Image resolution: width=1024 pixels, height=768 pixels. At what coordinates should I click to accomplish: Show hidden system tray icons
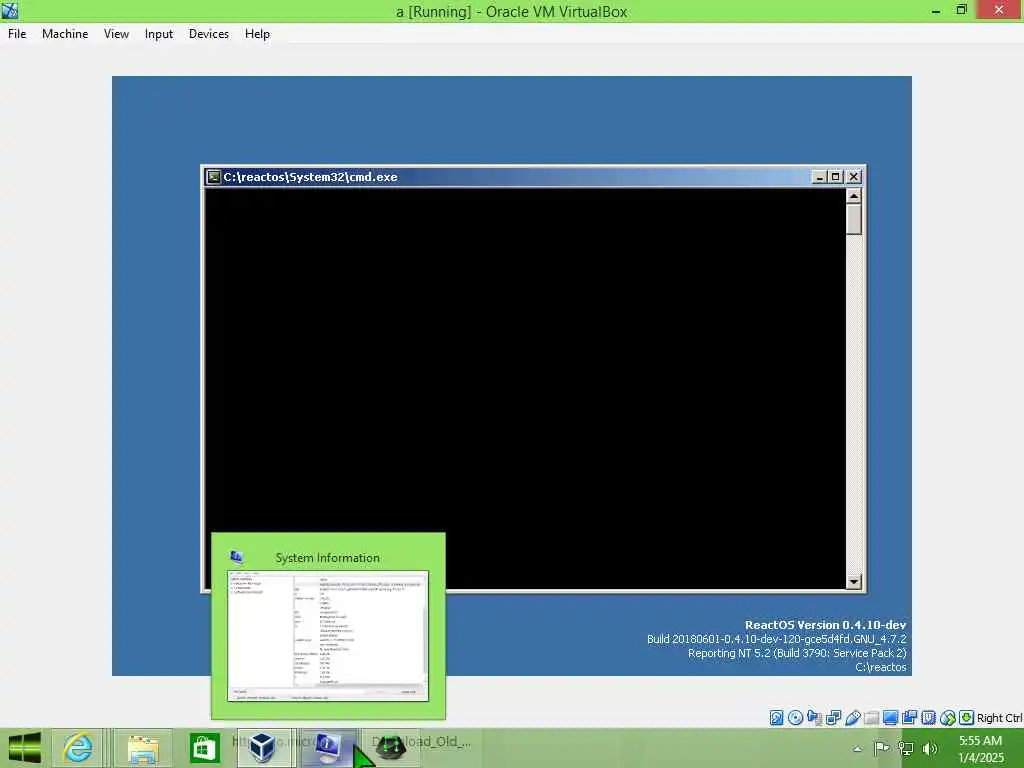[857, 749]
